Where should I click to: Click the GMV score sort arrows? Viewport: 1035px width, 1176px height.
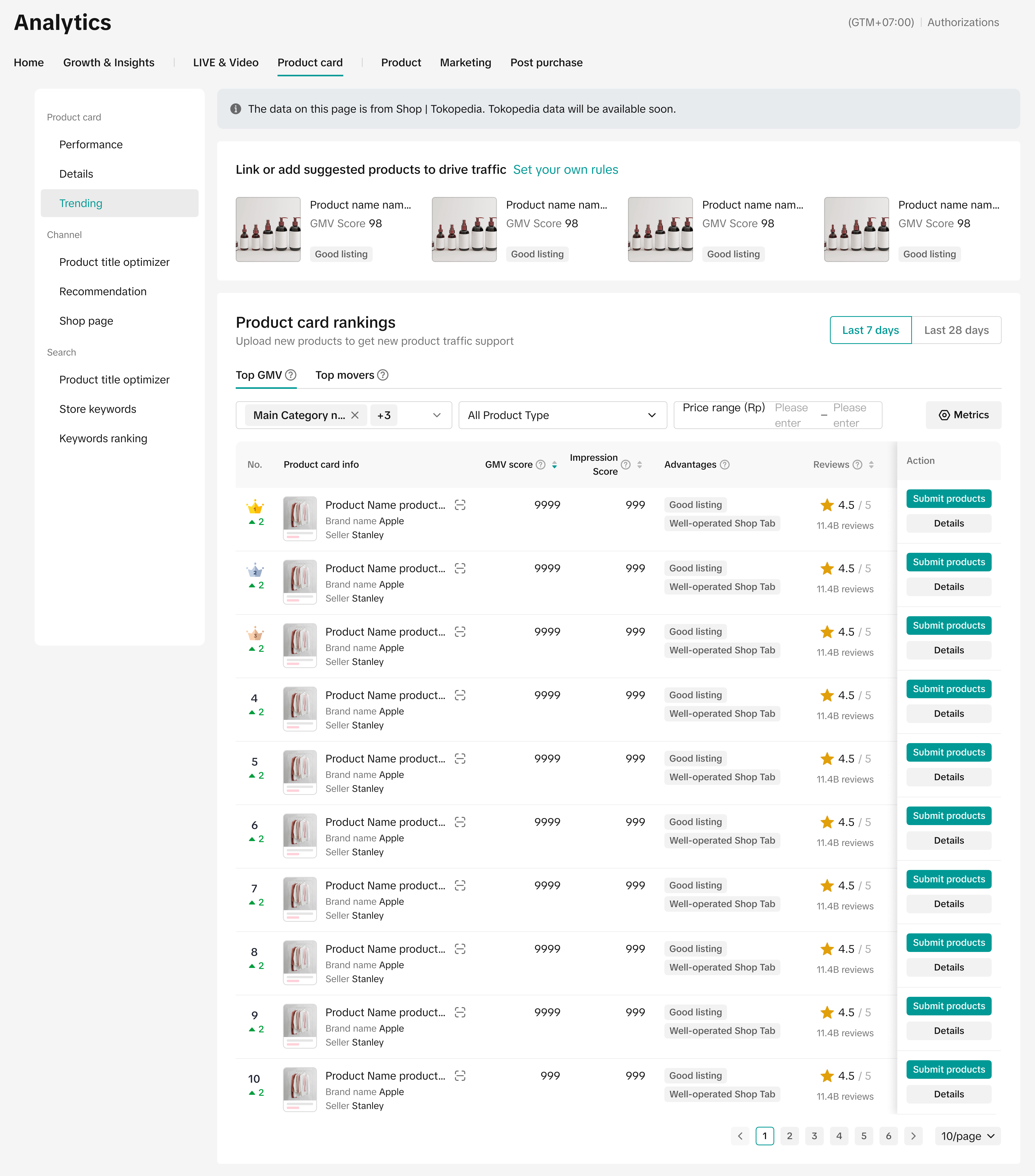point(554,465)
